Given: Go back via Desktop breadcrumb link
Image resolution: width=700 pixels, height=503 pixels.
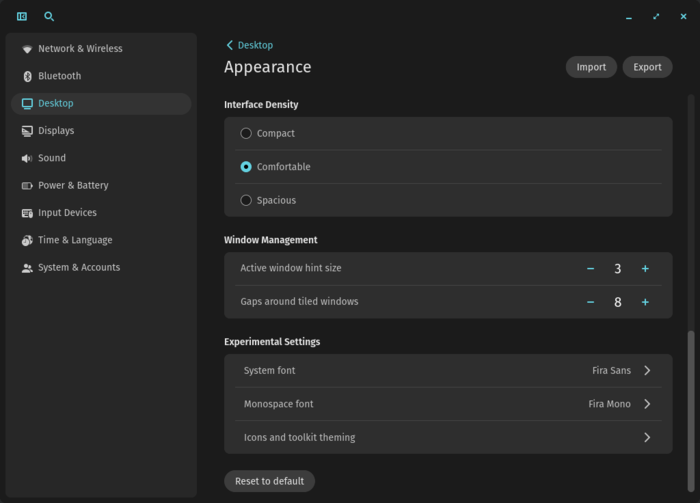Looking at the screenshot, I should [x=250, y=45].
